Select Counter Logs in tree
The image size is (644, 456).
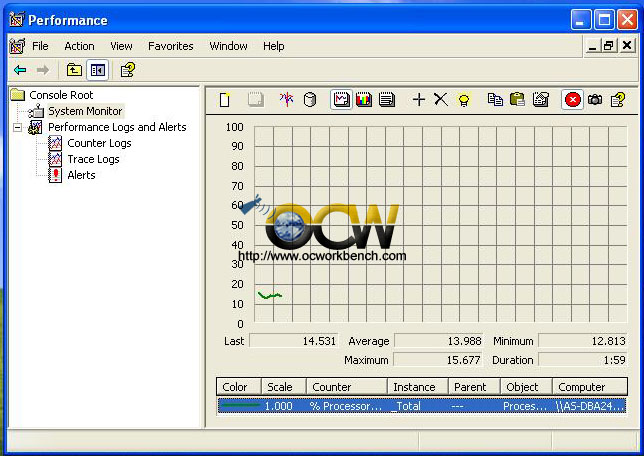[99, 143]
